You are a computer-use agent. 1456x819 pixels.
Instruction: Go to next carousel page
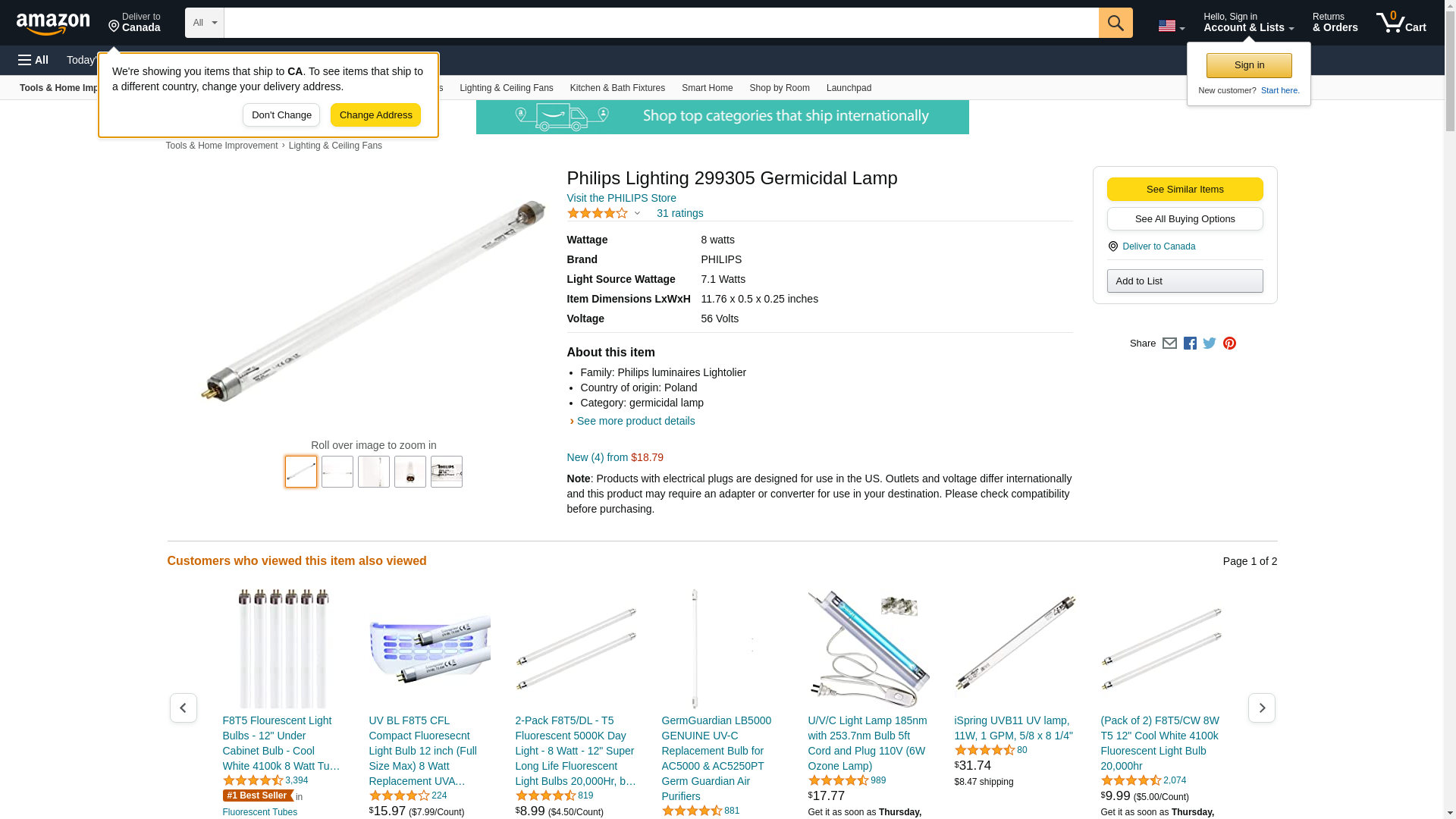pyautogui.click(x=1261, y=708)
